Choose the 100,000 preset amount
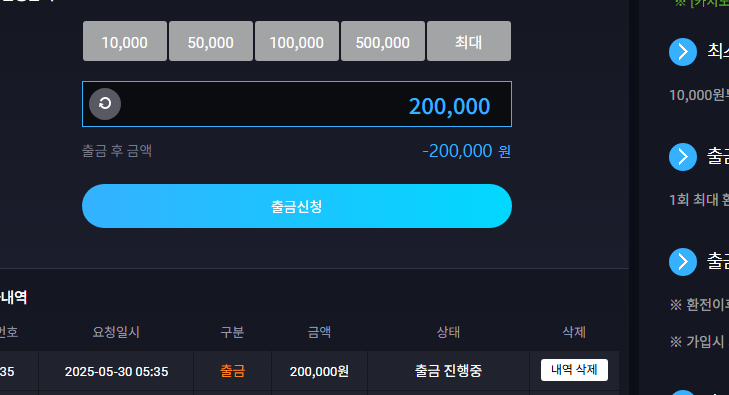The width and height of the screenshot is (729, 395). coord(297,41)
